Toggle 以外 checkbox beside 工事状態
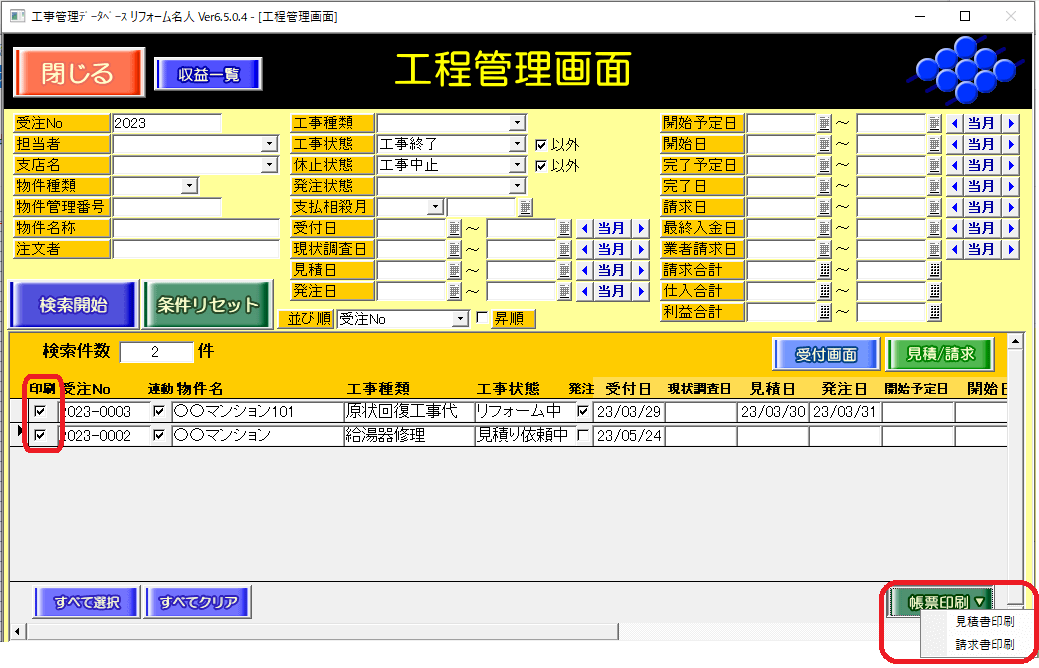 pos(542,144)
